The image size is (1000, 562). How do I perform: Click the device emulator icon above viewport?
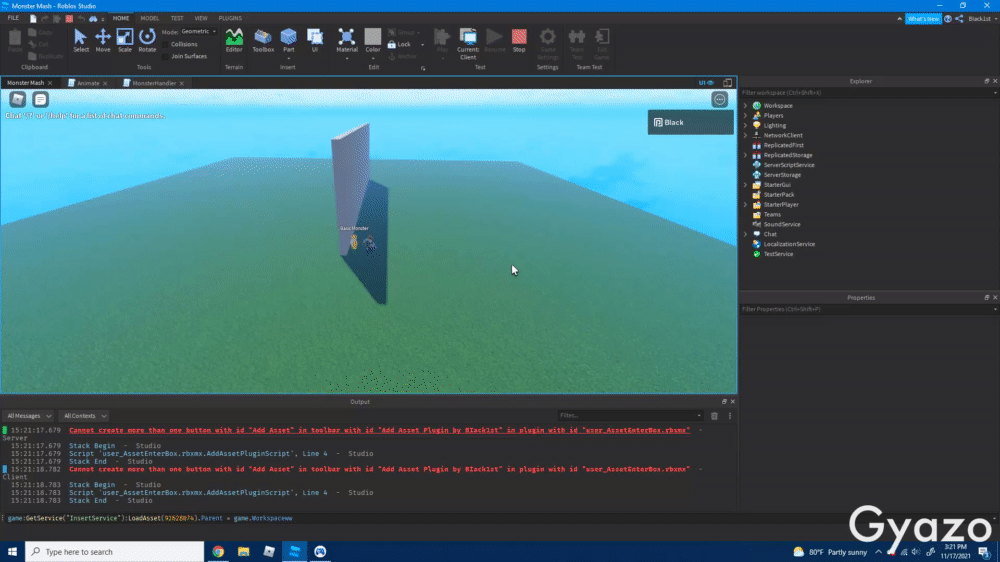728,83
